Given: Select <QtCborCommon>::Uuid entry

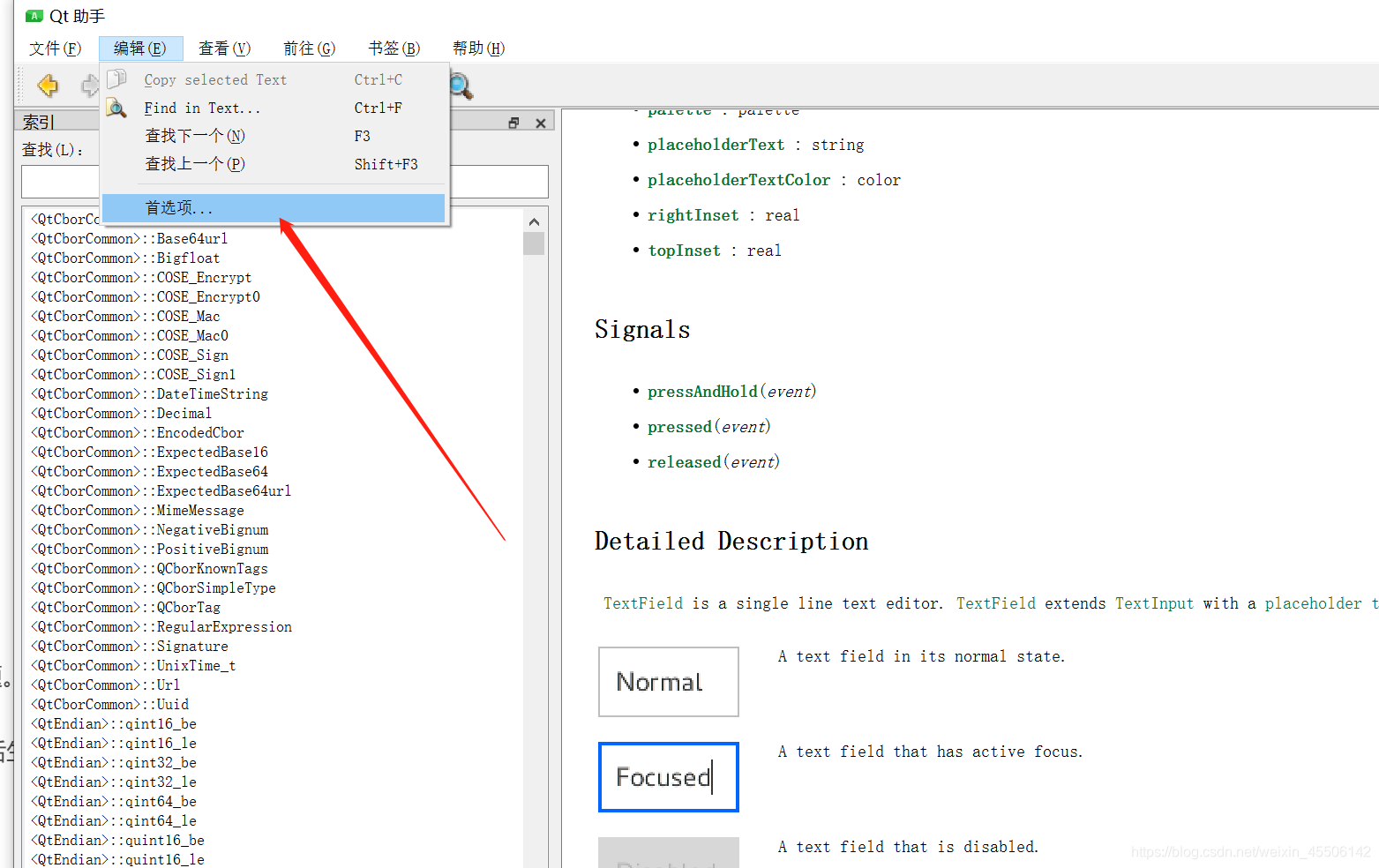Looking at the screenshot, I should 110,704.
